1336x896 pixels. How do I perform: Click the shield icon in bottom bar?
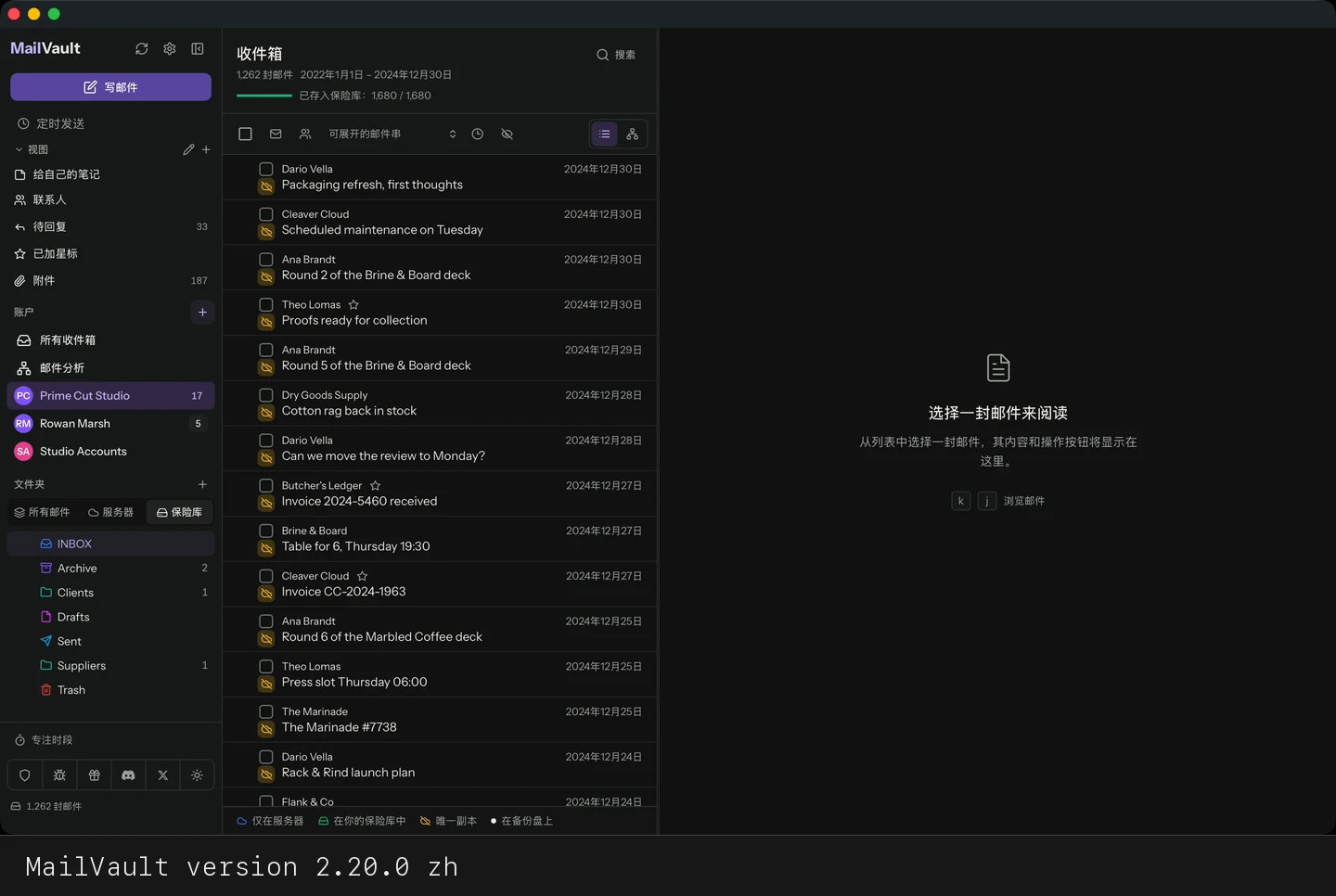[25, 775]
